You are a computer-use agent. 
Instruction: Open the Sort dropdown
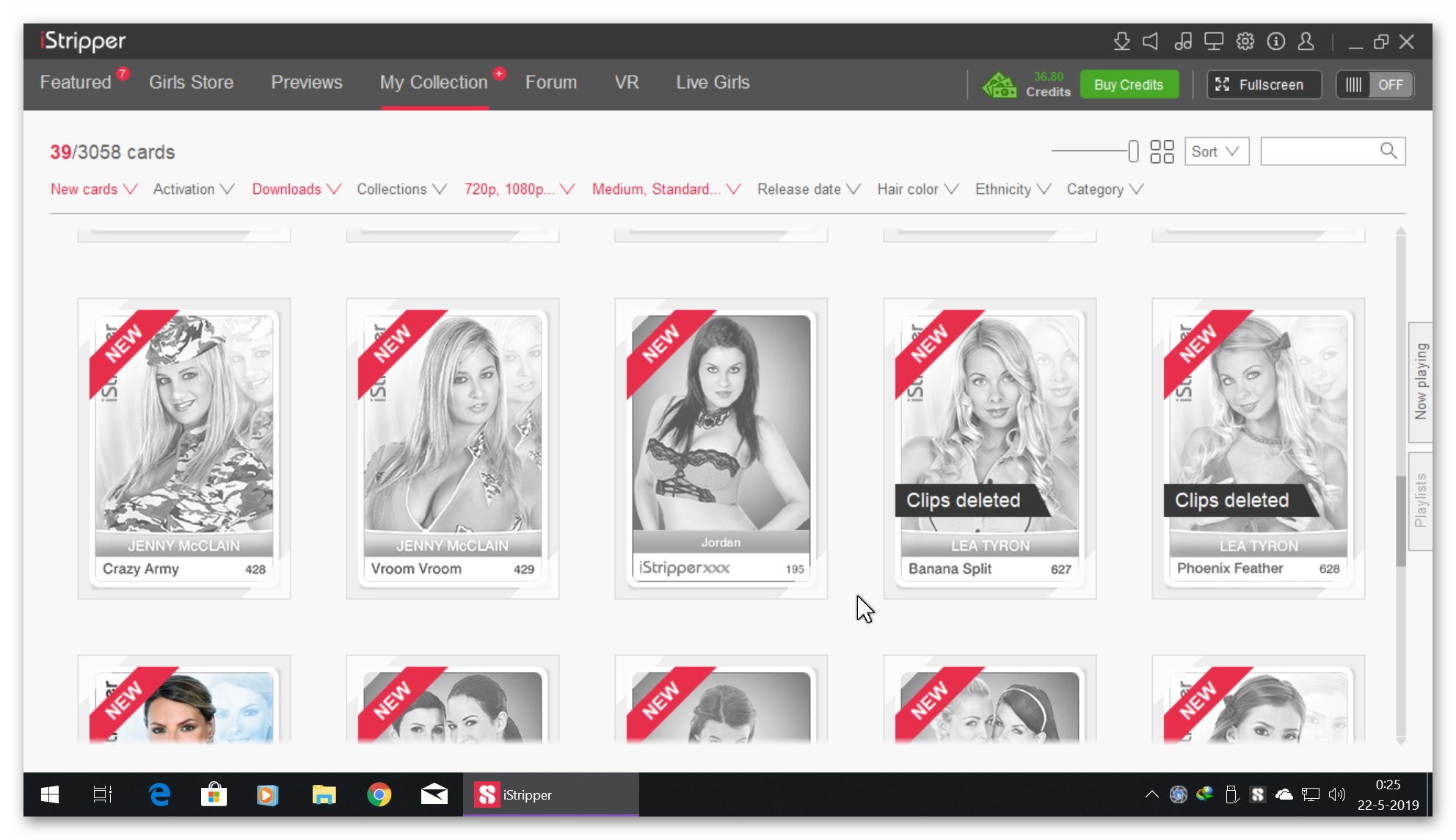[x=1216, y=152]
